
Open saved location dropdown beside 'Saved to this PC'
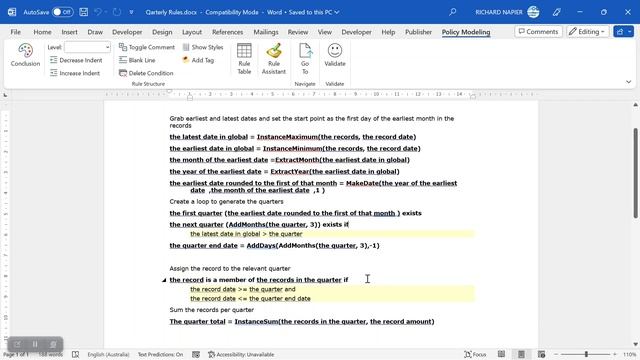337,12
